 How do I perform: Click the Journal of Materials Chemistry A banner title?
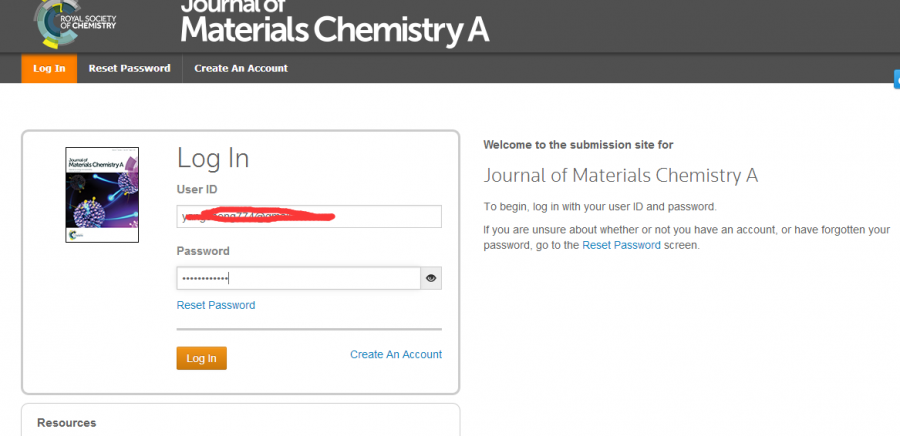[x=334, y=24]
